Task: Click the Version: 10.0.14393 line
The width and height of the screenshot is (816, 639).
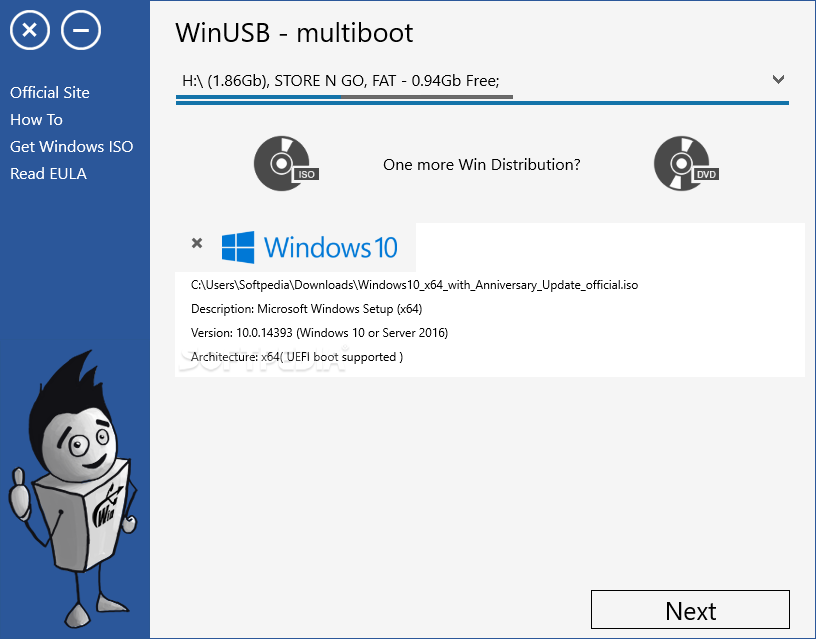Action: pyautogui.click(x=320, y=333)
